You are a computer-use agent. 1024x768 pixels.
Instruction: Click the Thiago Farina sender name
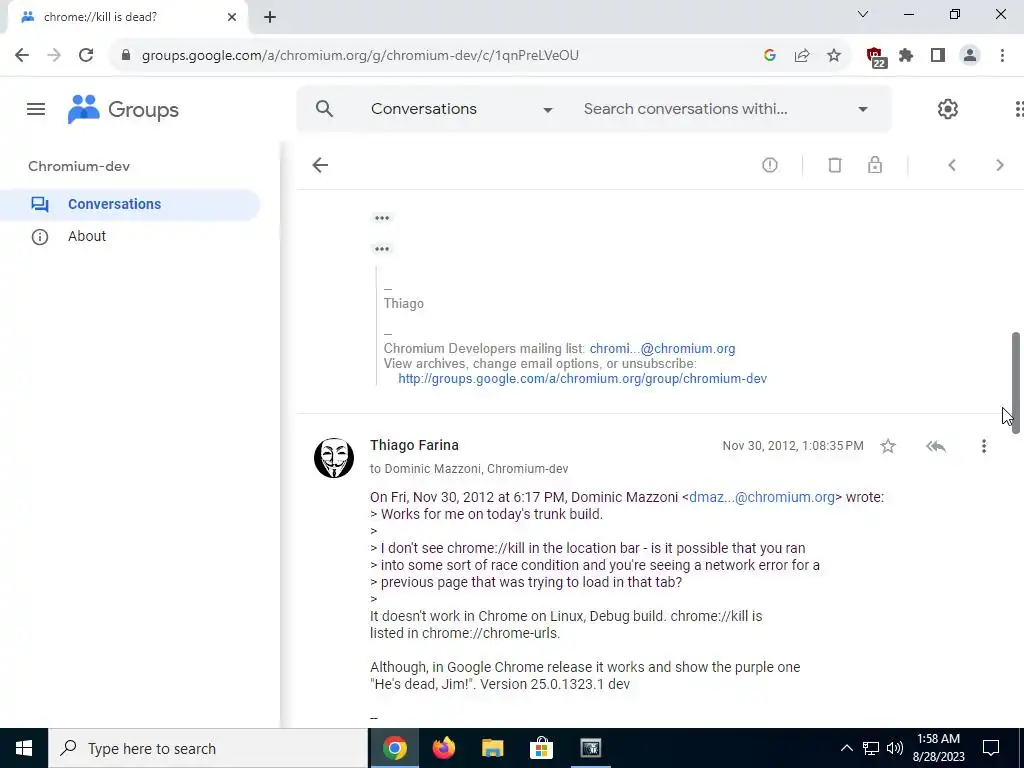(x=415, y=445)
